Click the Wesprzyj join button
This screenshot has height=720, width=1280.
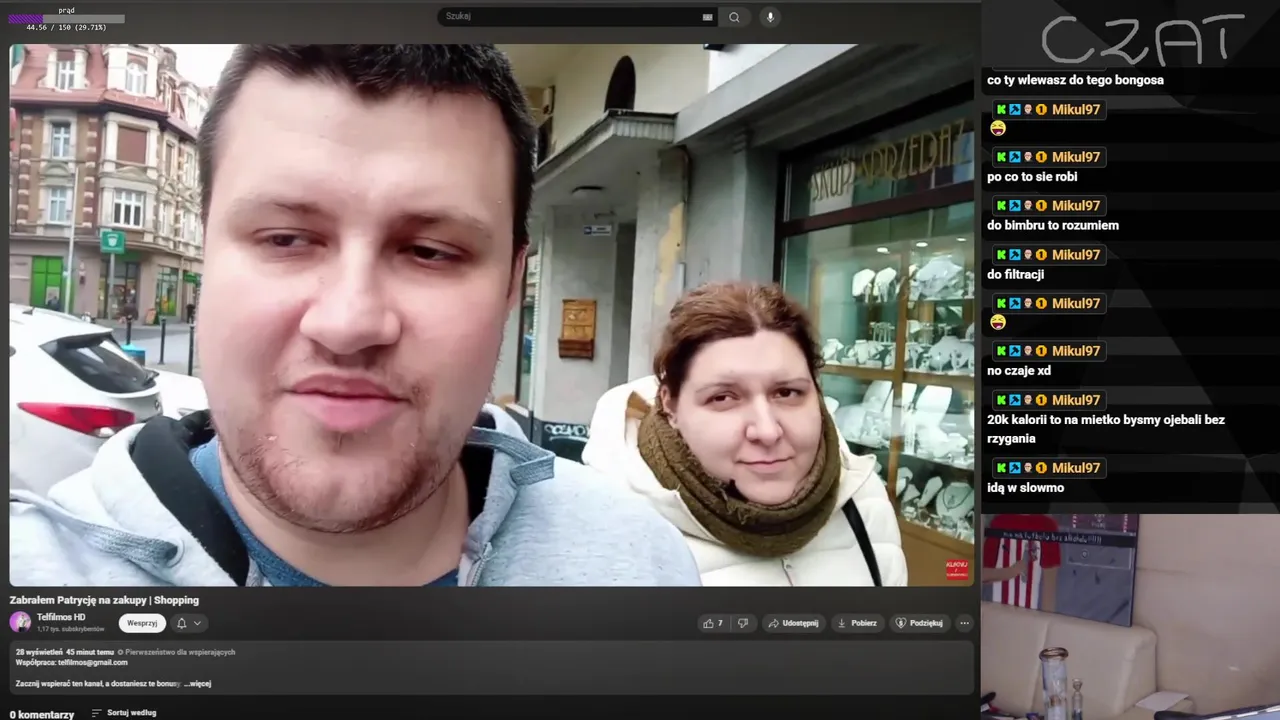[x=142, y=623]
